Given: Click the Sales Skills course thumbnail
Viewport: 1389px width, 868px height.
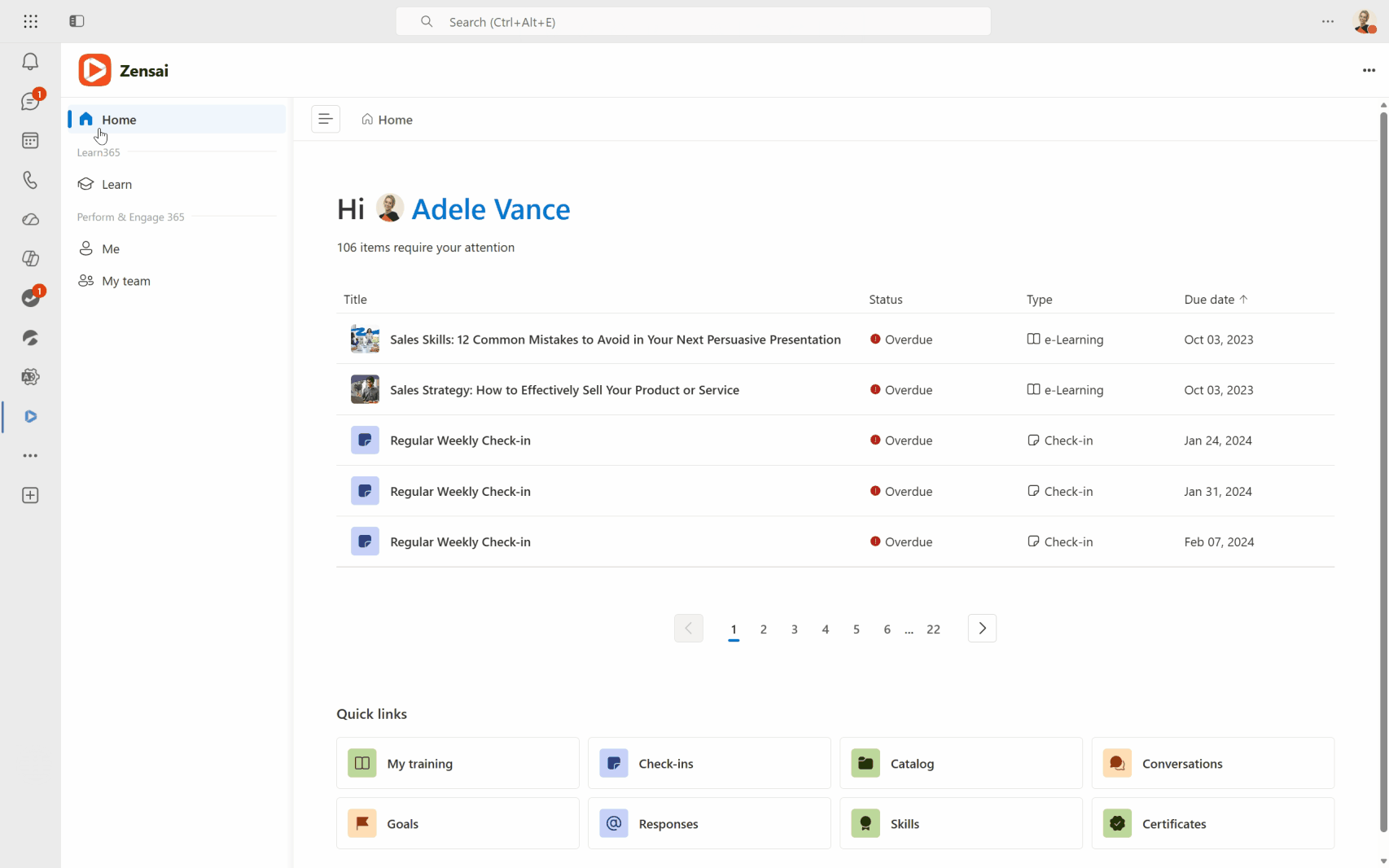Looking at the screenshot, I should point(365,339).
